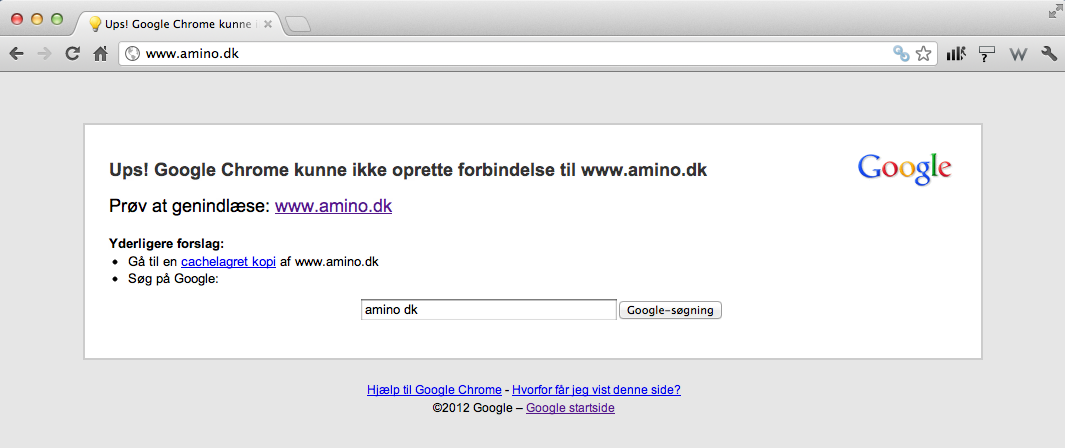
Task: Reload the current page
Action: [x=72, y=54]
